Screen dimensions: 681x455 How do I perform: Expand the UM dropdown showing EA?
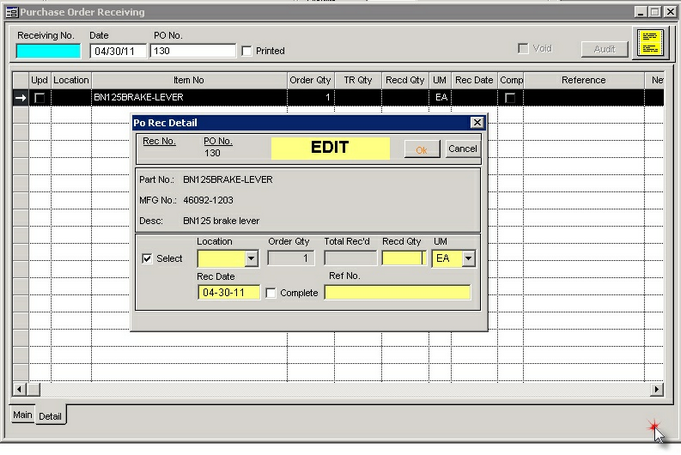(467, 259)
